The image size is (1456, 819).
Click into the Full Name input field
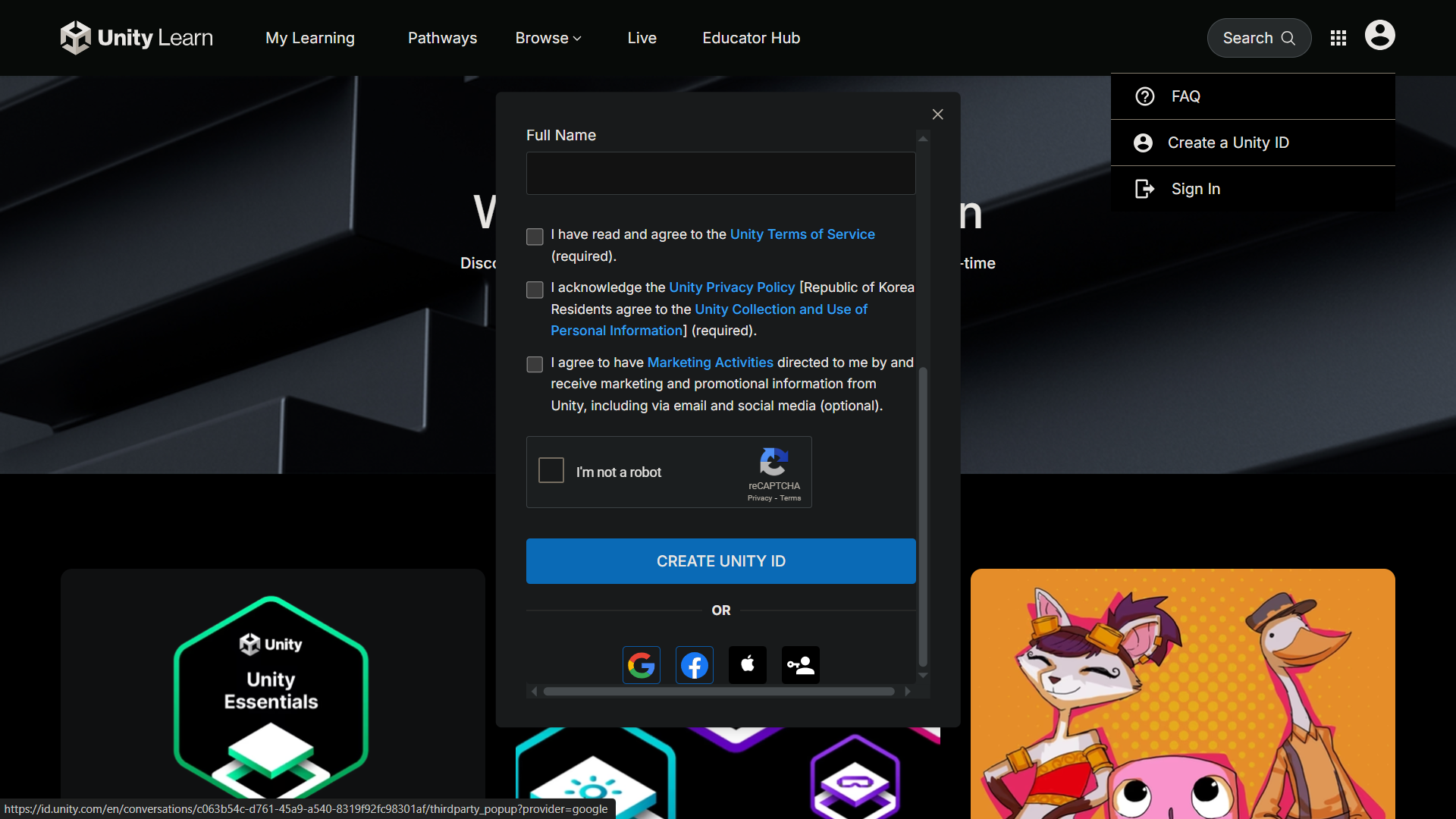pos(721,173)
